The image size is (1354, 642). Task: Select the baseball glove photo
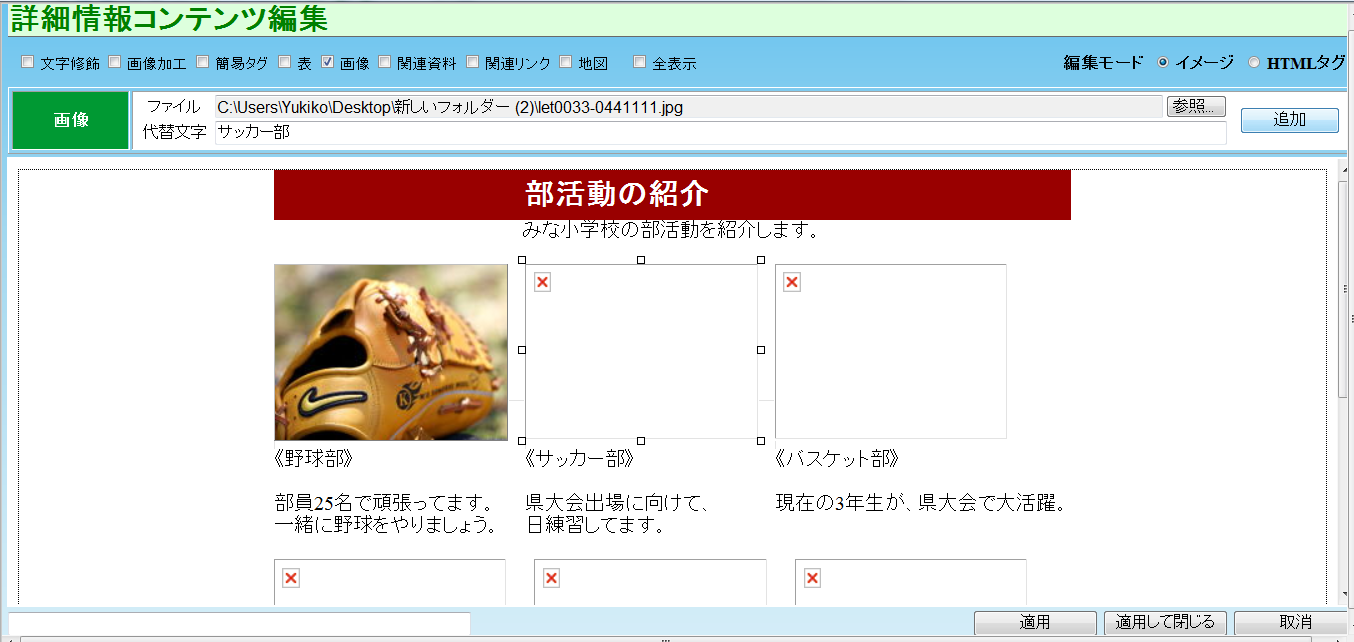[391, 352]
